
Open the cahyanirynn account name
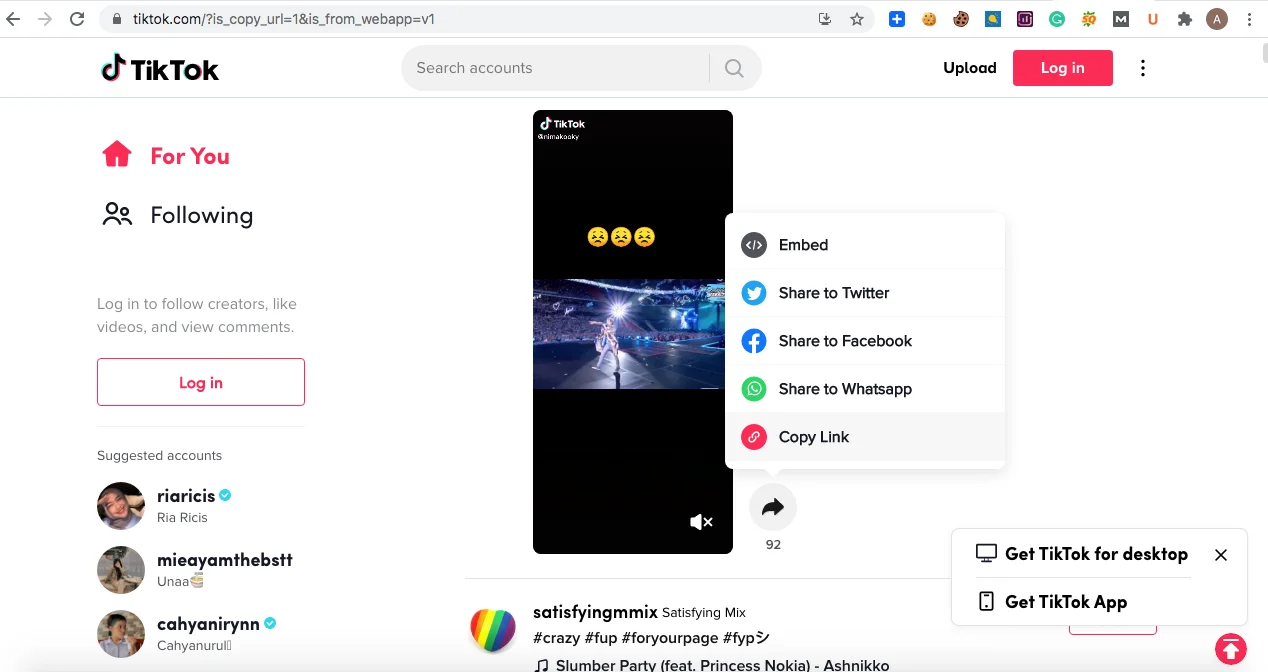click(208, 624)
